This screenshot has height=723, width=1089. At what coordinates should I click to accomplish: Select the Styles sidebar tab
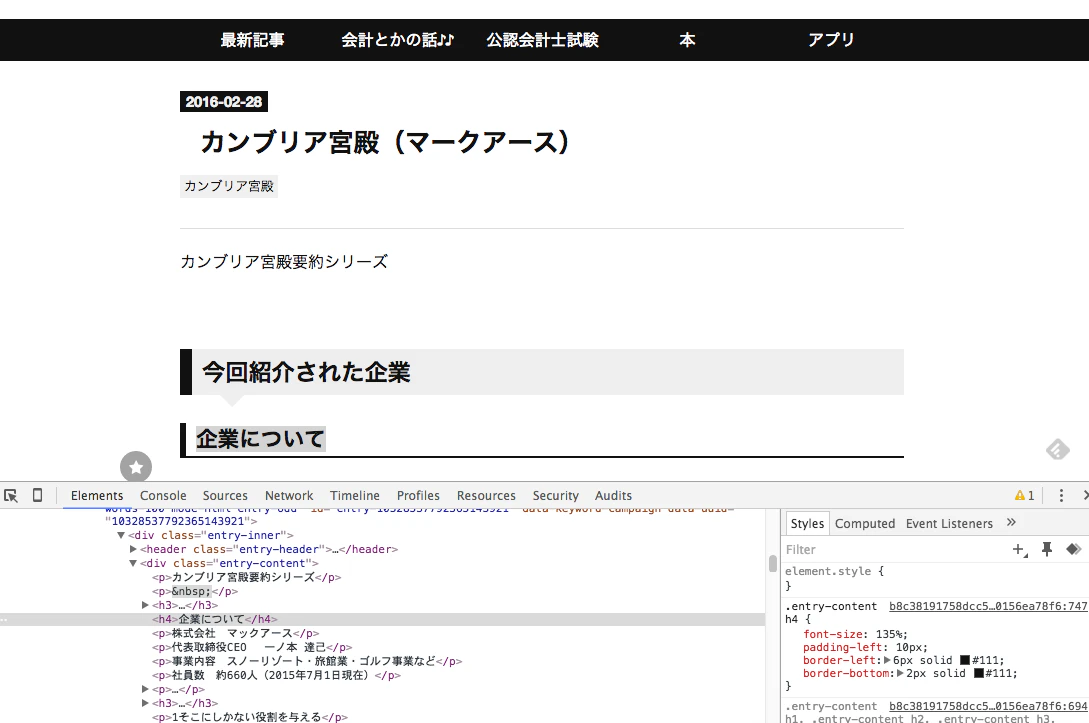807,524
